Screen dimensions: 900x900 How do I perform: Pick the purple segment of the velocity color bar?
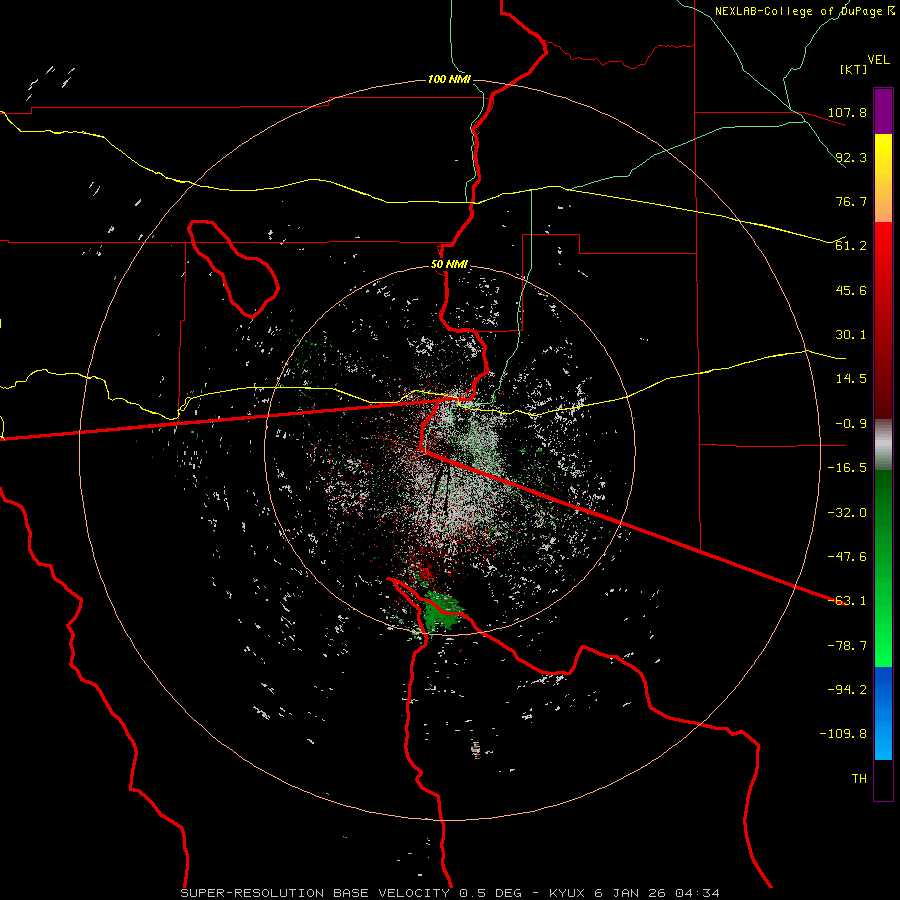pyautogui.click(x=883, y=111)
